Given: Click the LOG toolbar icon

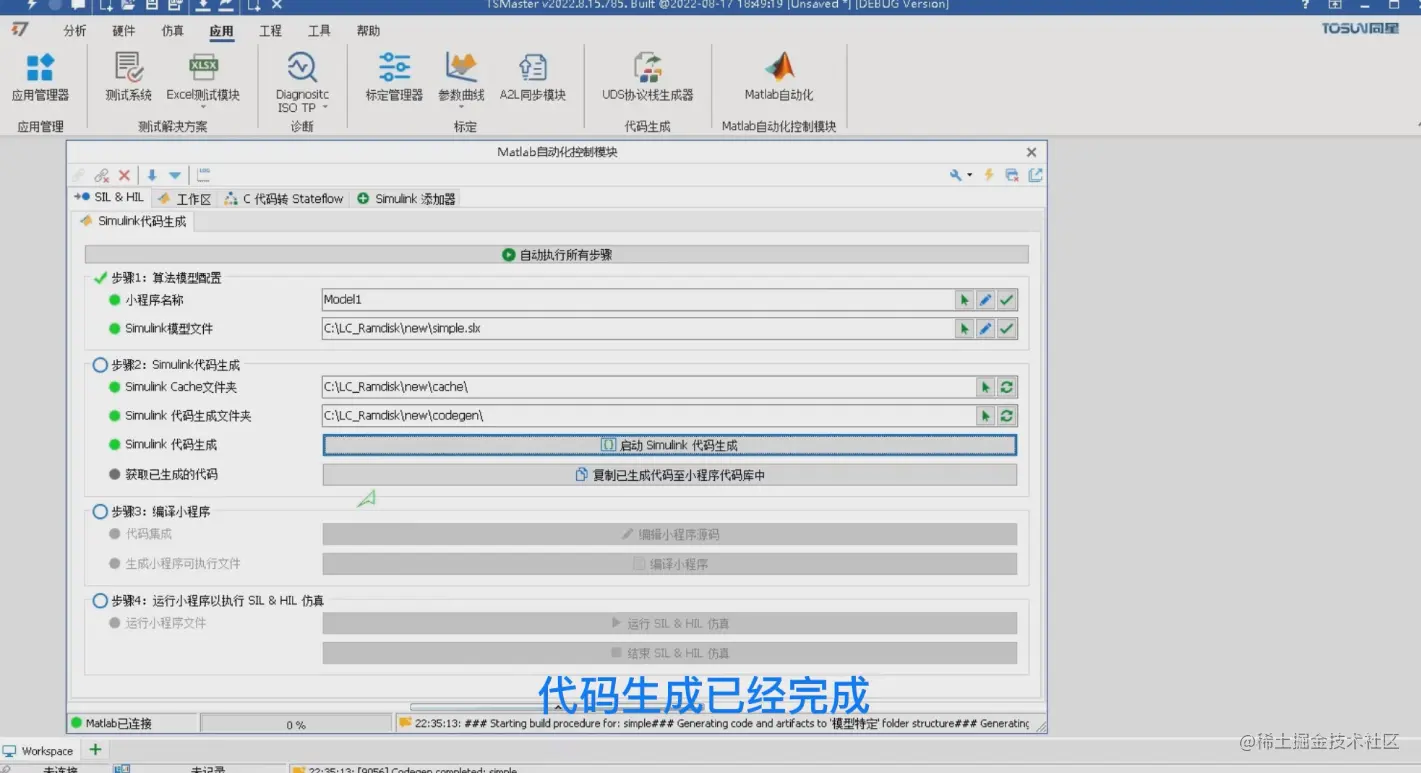Looking at the screenshot, I should (203, 175).
